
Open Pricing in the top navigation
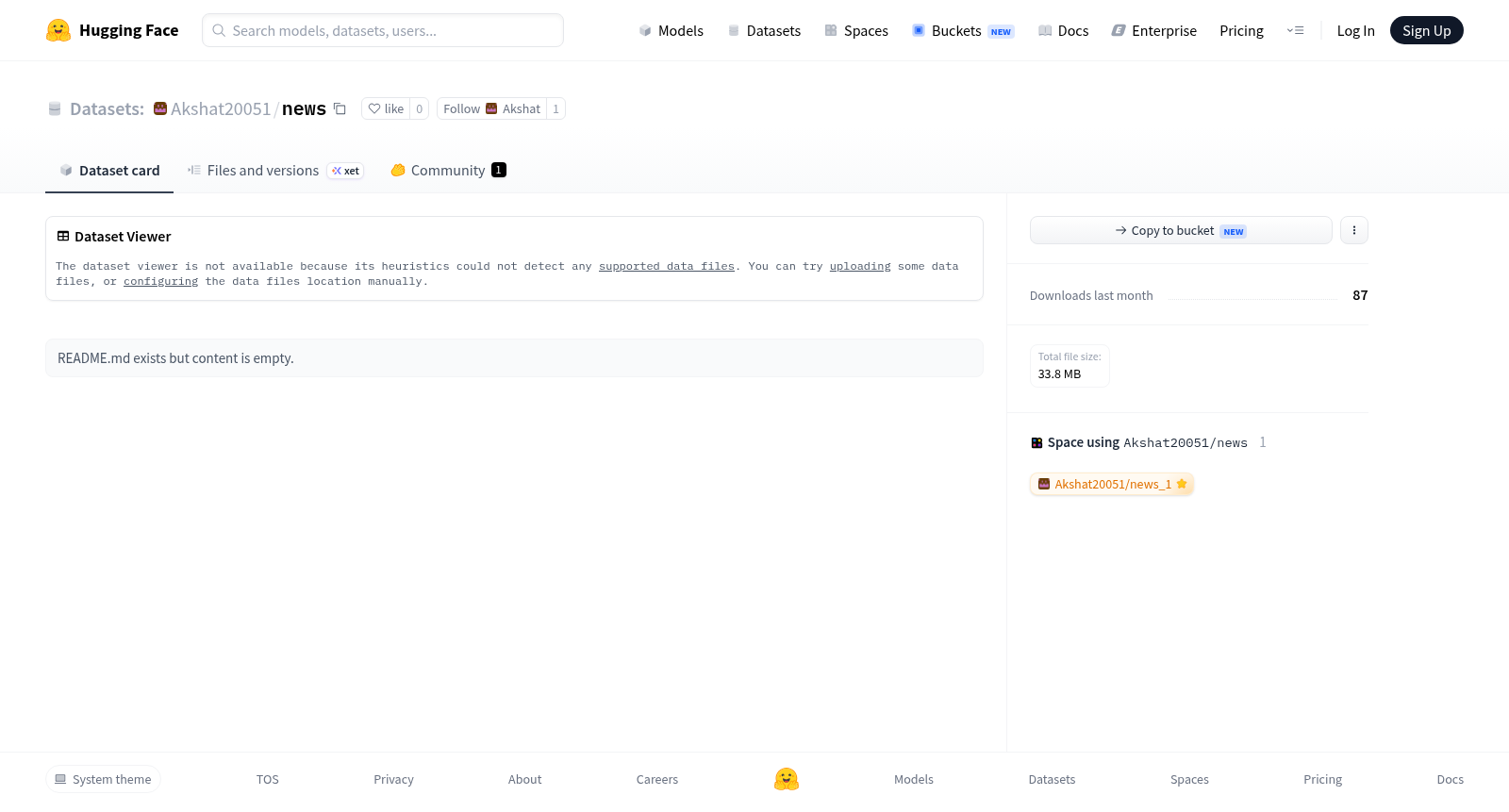pyautogui.click(x=1241, y=30)
